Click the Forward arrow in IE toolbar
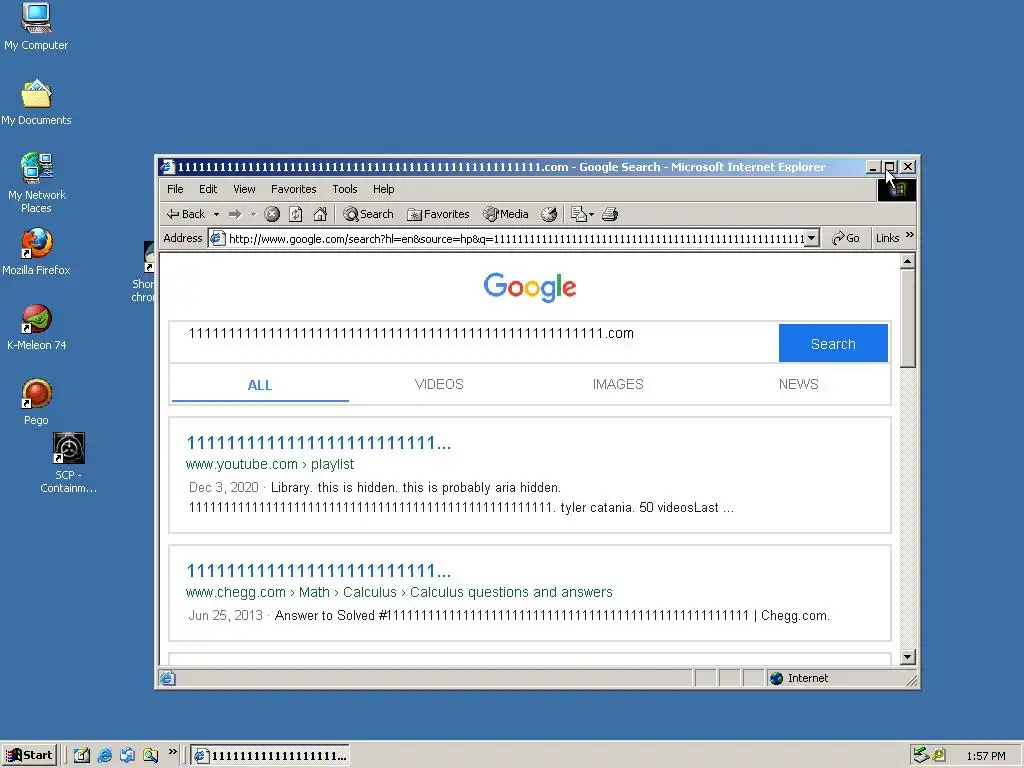1024x768 pixels. [x=235, y=214]
